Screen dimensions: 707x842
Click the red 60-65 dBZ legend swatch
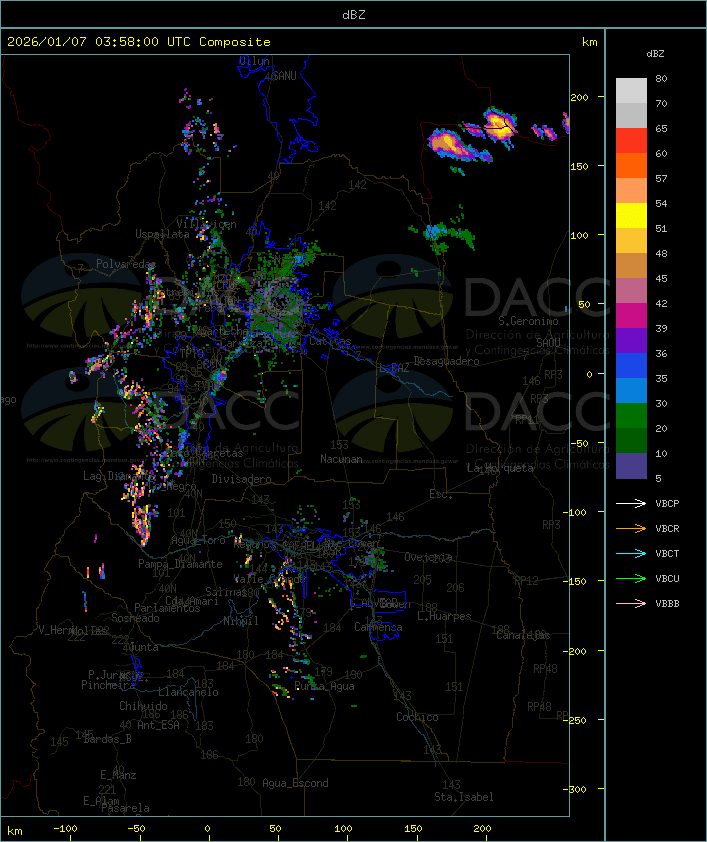pyautogui.click(x=631, y=141)
